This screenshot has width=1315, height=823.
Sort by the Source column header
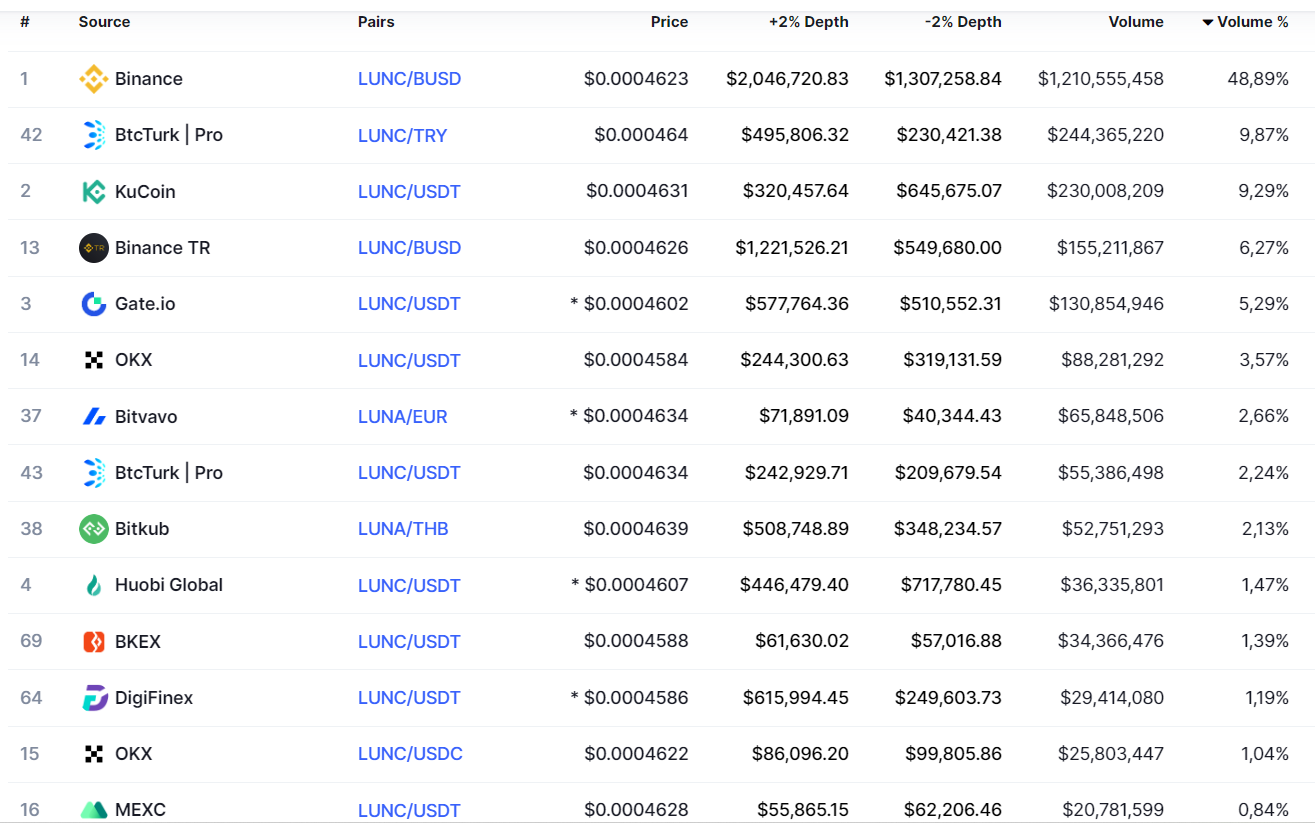(x=104, y=22)
